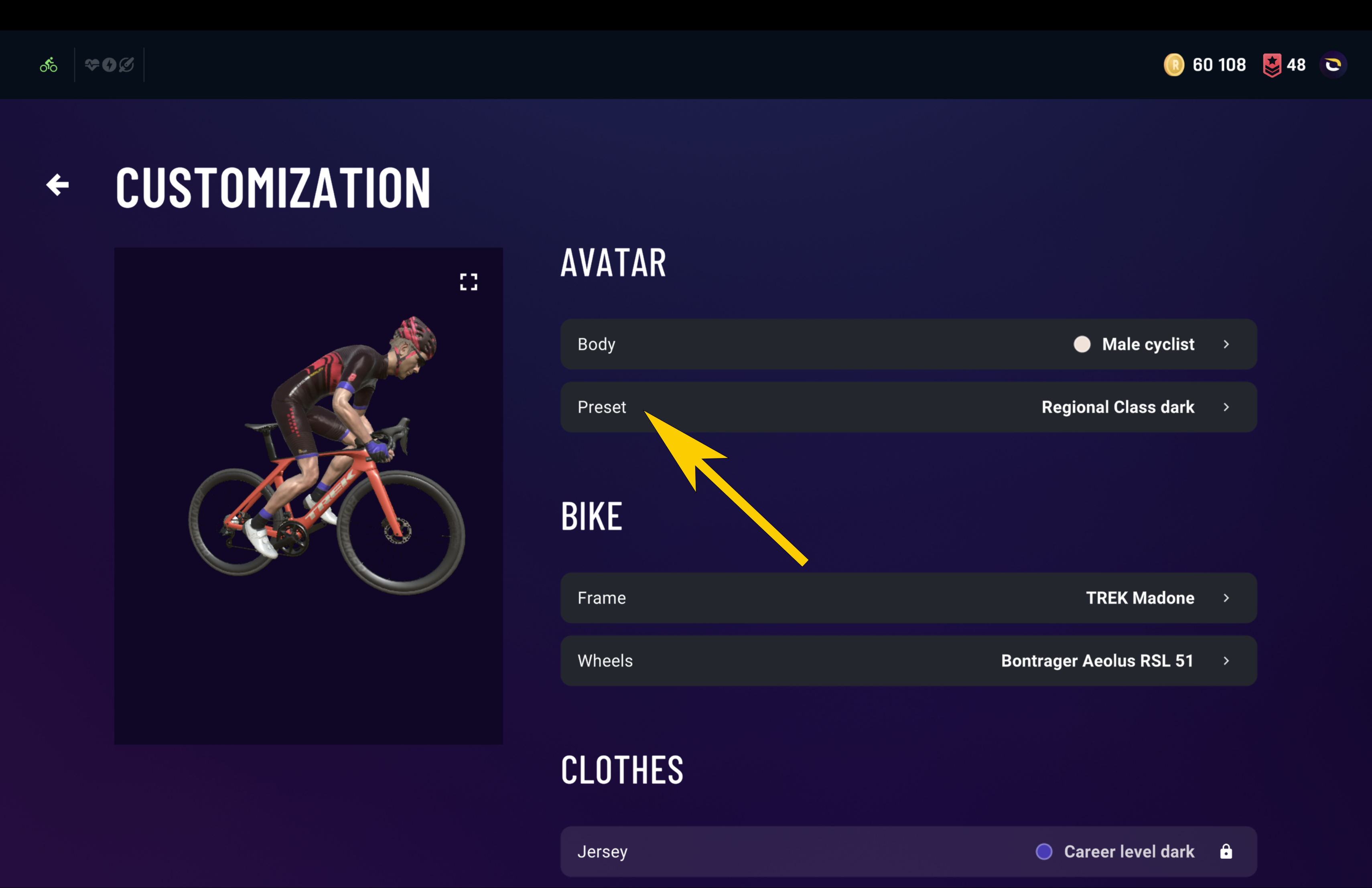Expand avatar preview to fullscreen
Image resolution: width=1372 pixels, height=888 pixels.
(469, 282)
